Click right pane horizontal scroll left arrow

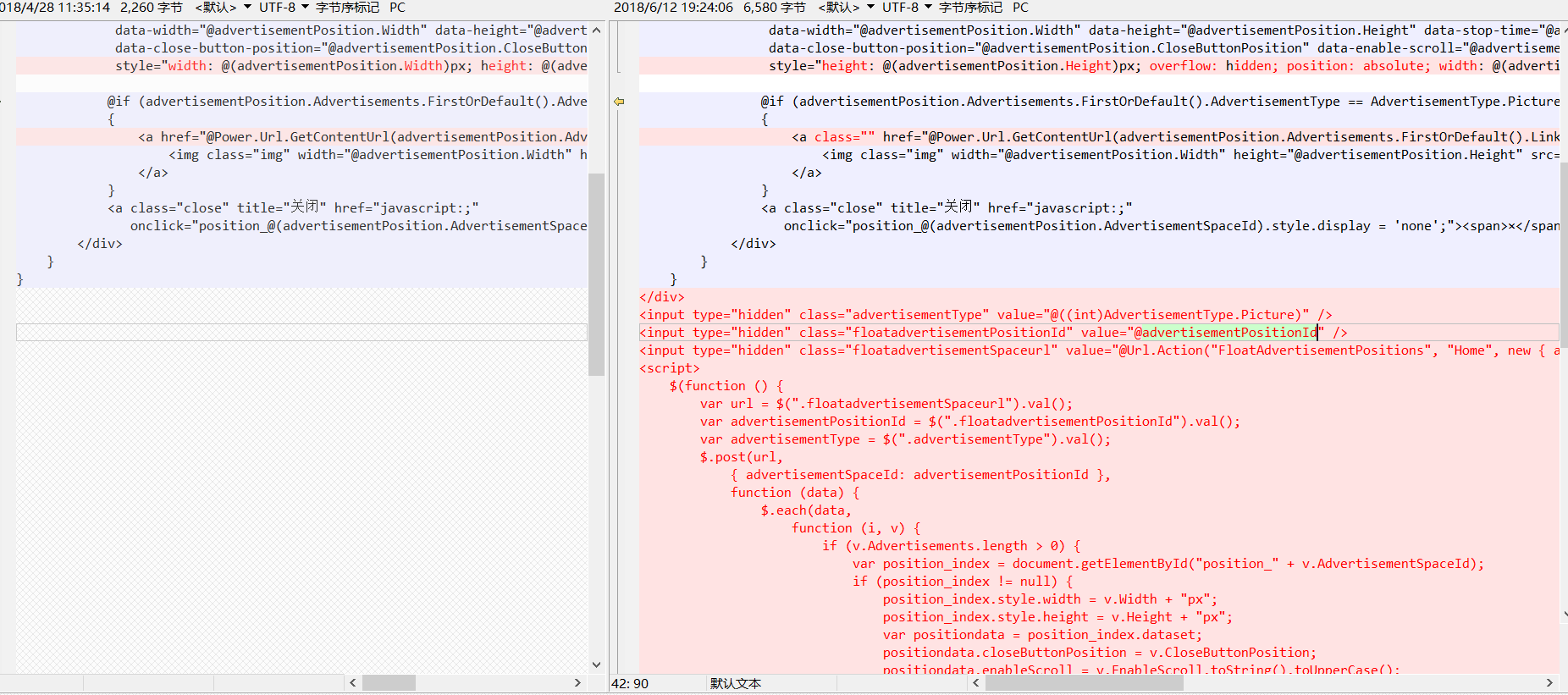(976, 682)
